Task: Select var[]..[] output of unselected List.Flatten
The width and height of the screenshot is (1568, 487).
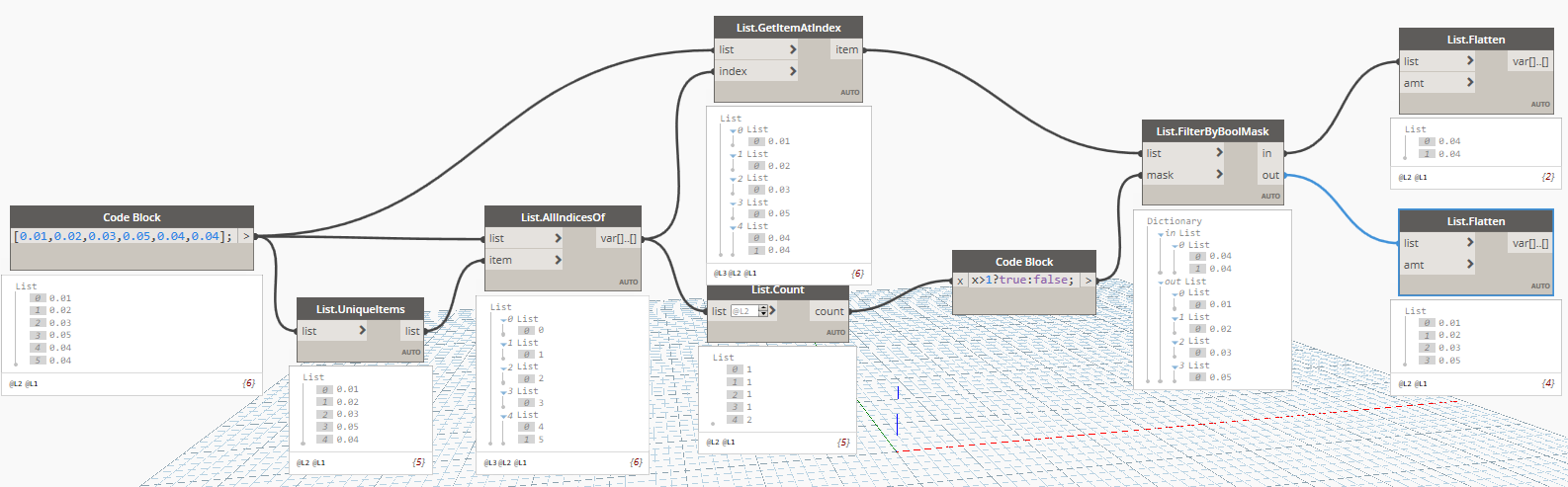Action: tap(1529, 61)
